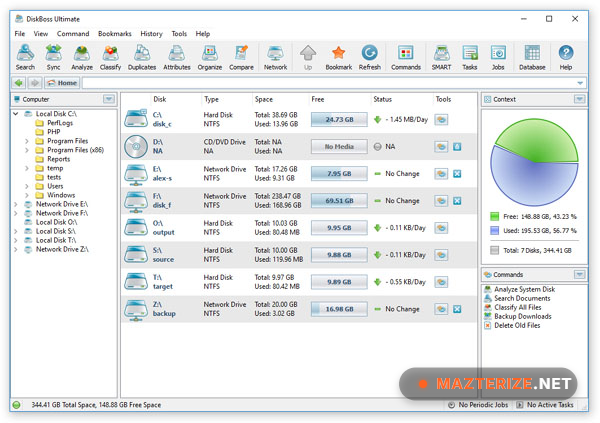Viewport: 600px width, 423px height.
Task: Click the Home button
Action: 62,83
